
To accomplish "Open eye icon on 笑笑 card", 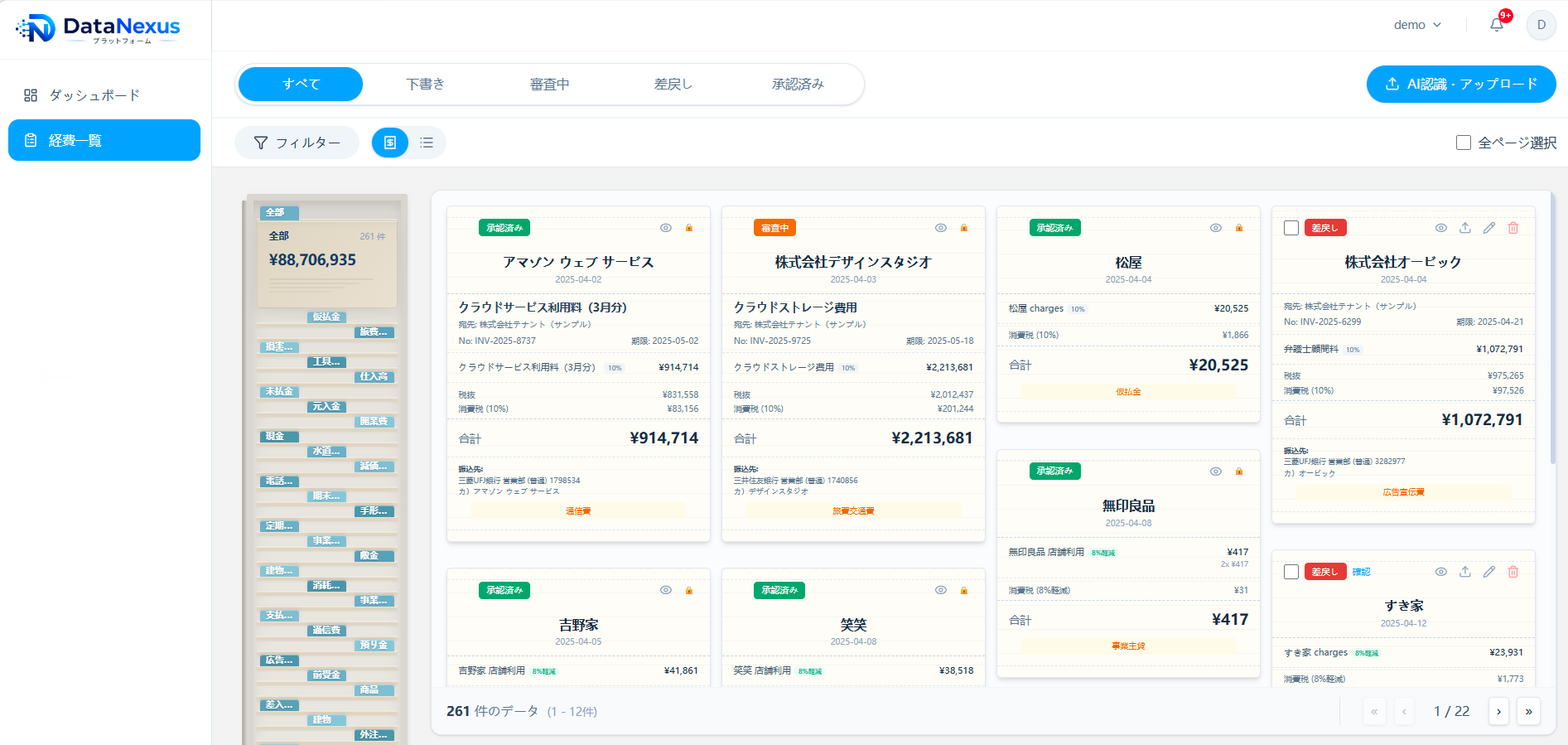I will click(941, 590).
